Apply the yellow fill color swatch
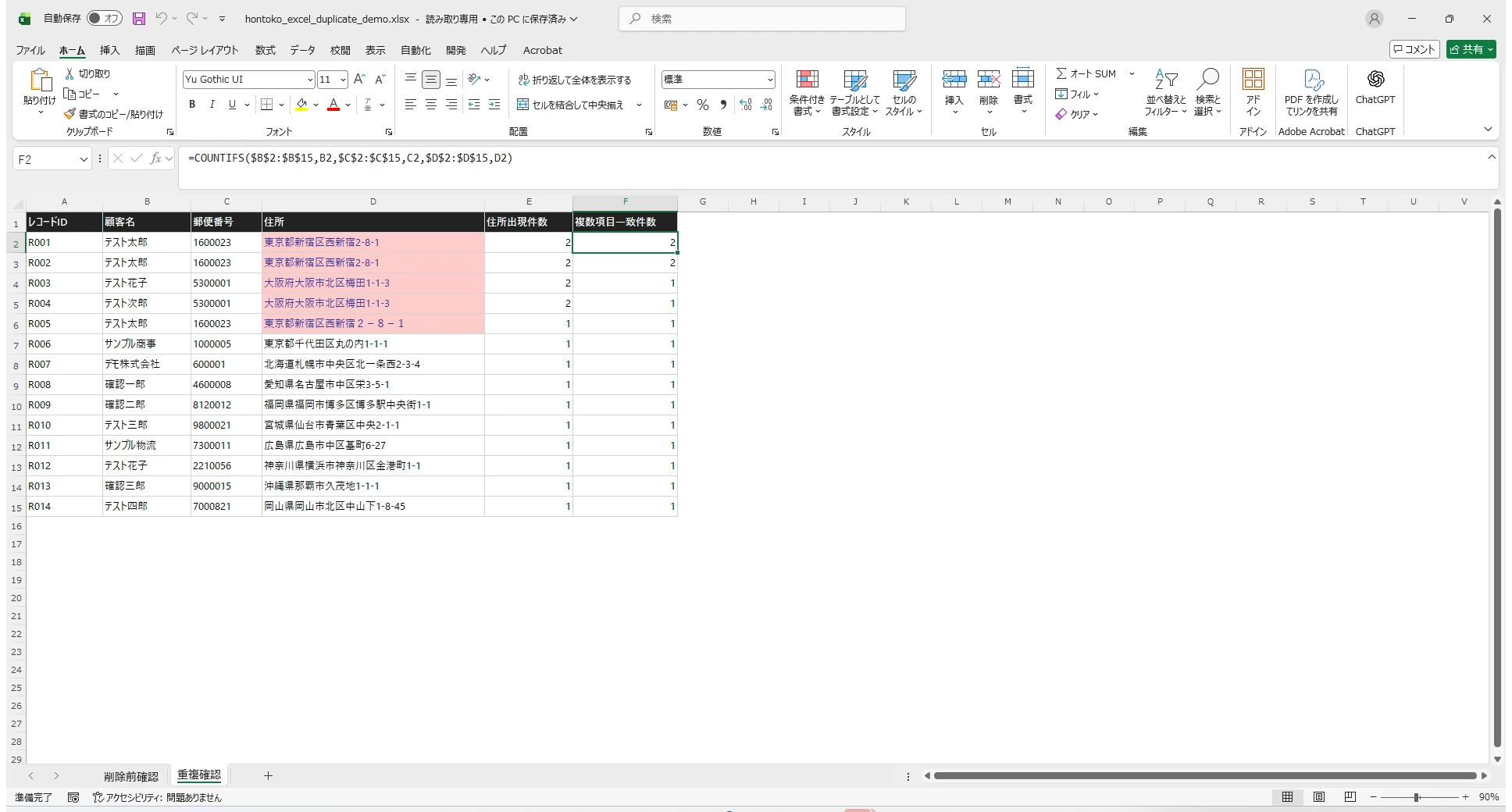 click(301, 105)
